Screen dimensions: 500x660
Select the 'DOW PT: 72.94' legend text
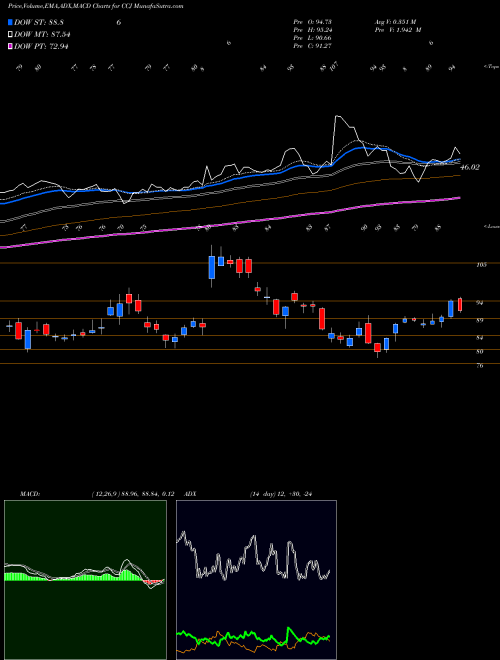[41, 46]
